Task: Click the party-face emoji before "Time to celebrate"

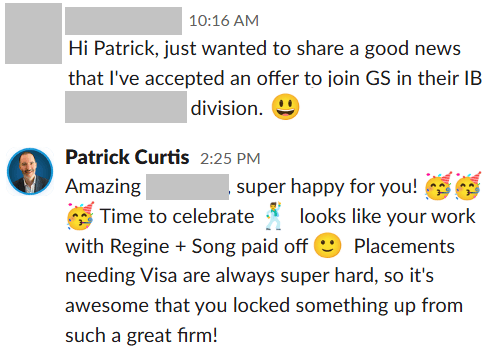Action: [80, 216]
